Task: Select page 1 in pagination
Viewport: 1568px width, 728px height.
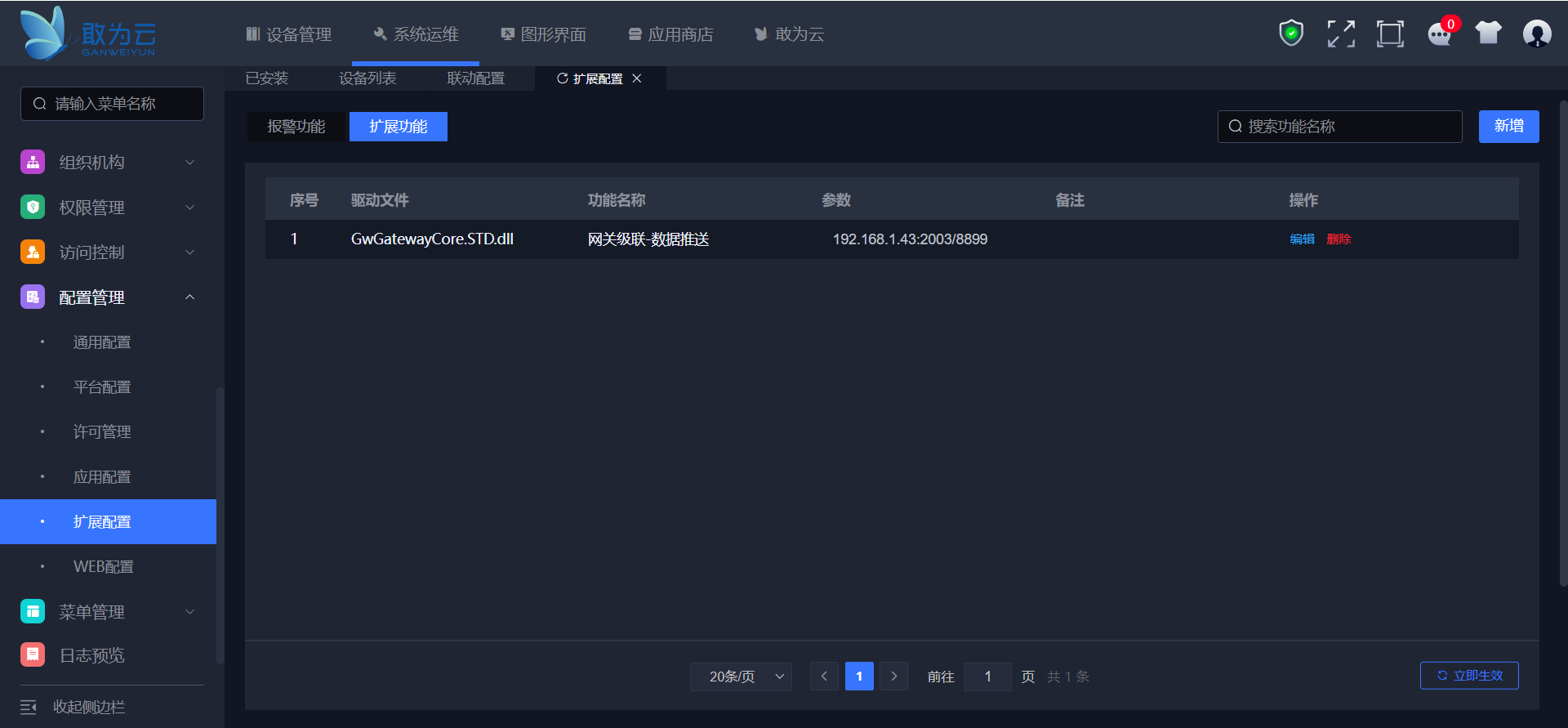Action: [859, 677]
